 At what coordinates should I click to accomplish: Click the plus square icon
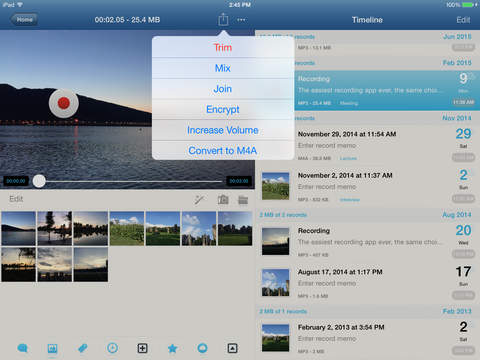click(142, 348)
